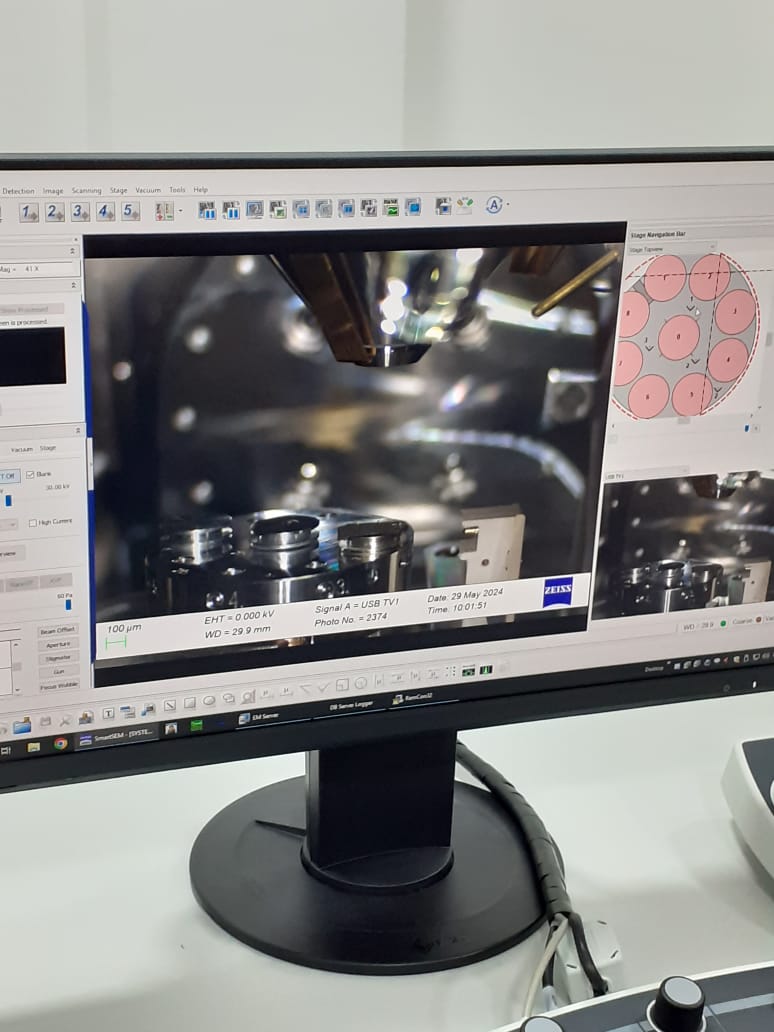The height and width of the screenshot is (1032, 774).
Task: Click the number 5 preset toolbar button
Action: coord(130,211)
